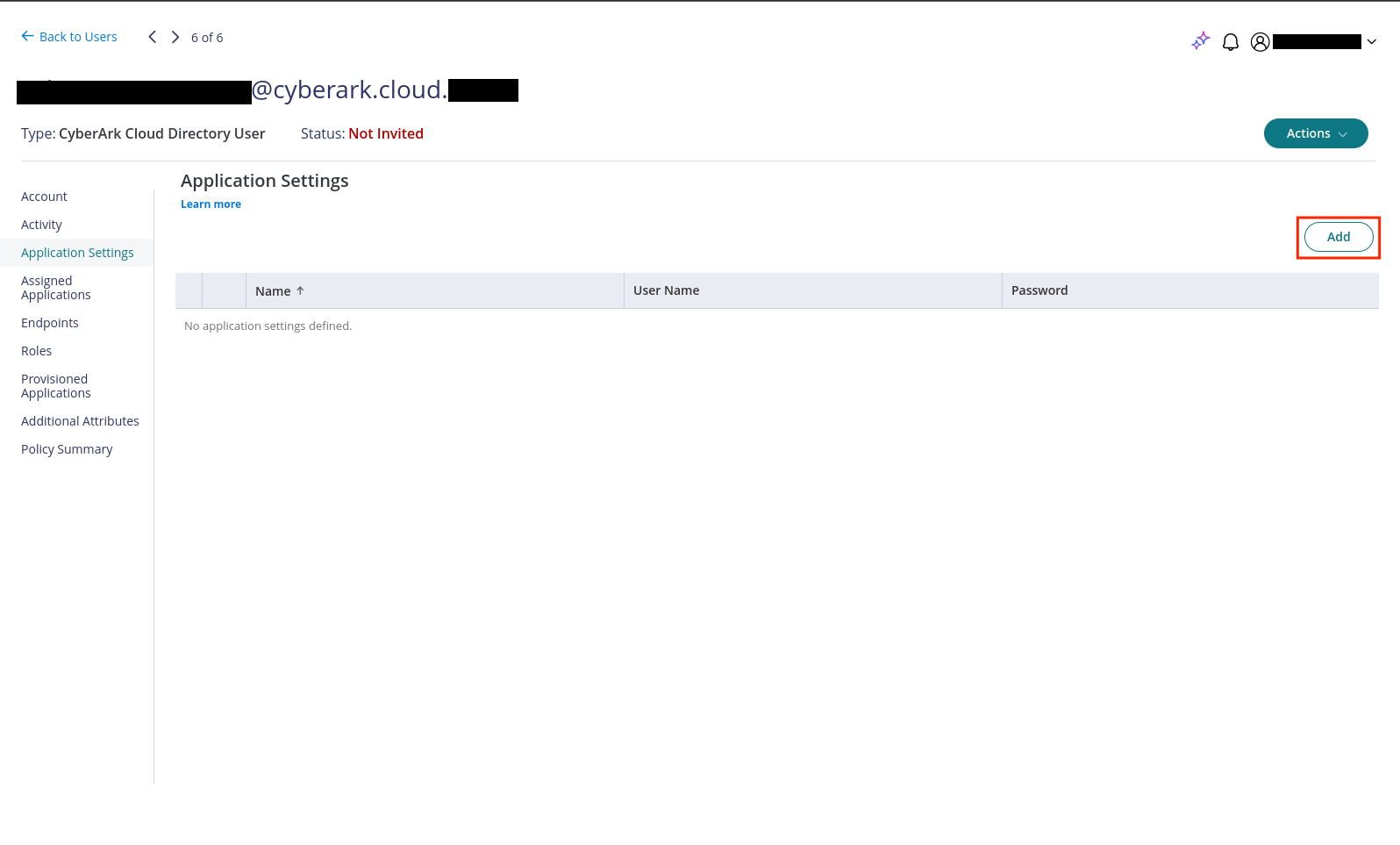
Task: Click the 'Not Invited' status text
Action: coord(386,133)
